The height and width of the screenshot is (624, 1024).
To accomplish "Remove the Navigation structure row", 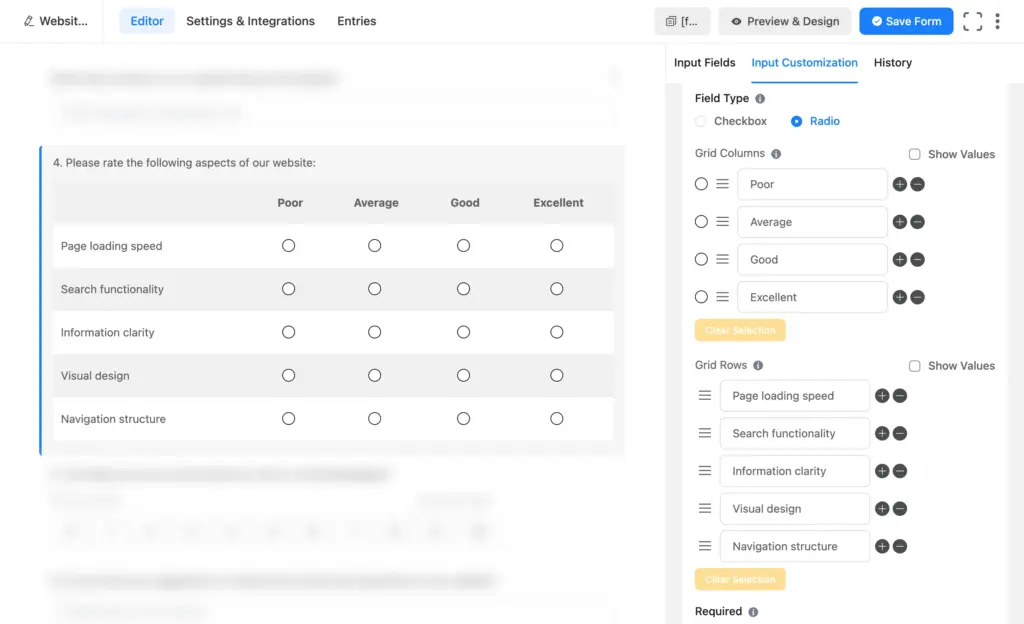I will pos(899,546).
